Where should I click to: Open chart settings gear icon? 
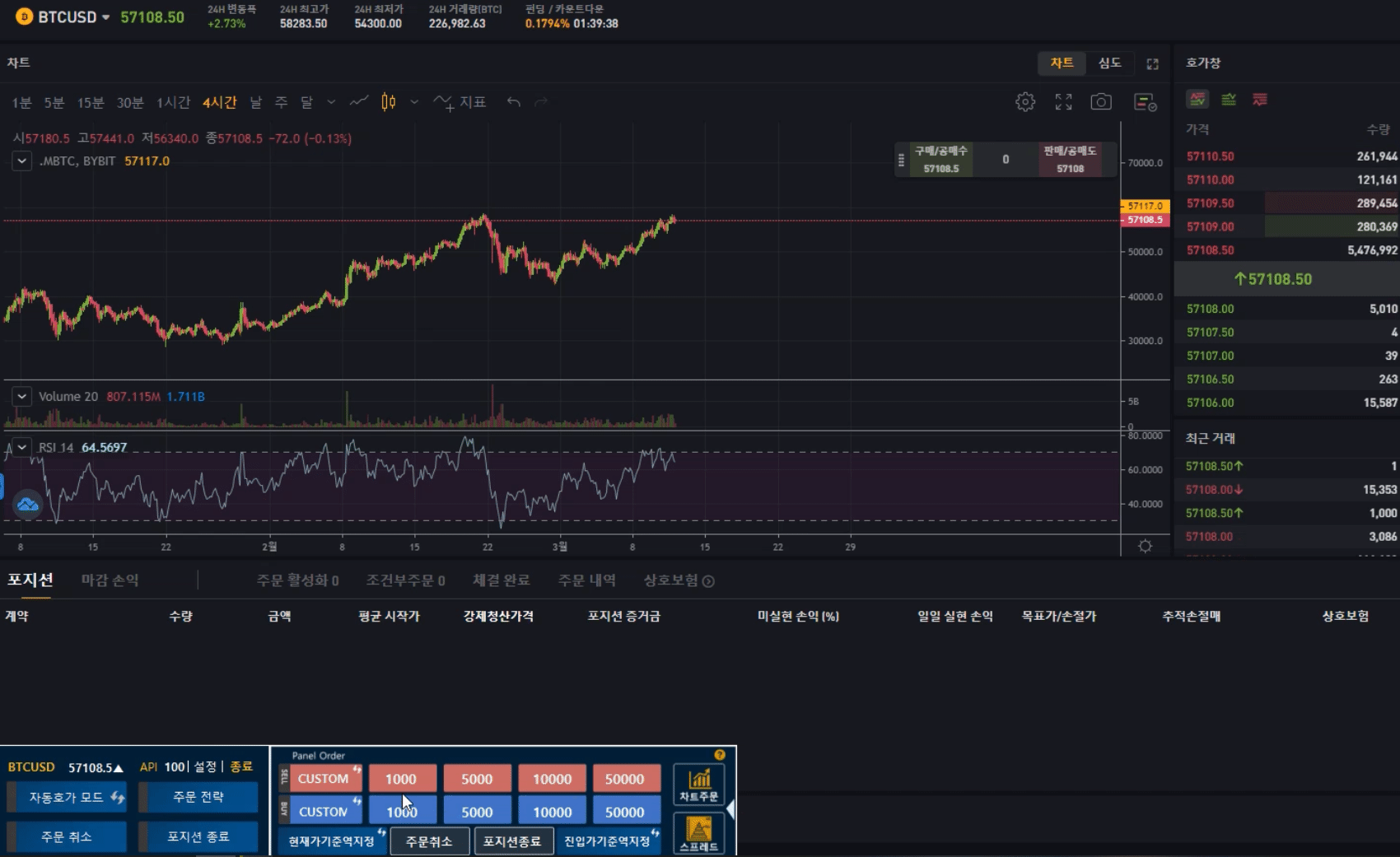[x=1025, y=102]
